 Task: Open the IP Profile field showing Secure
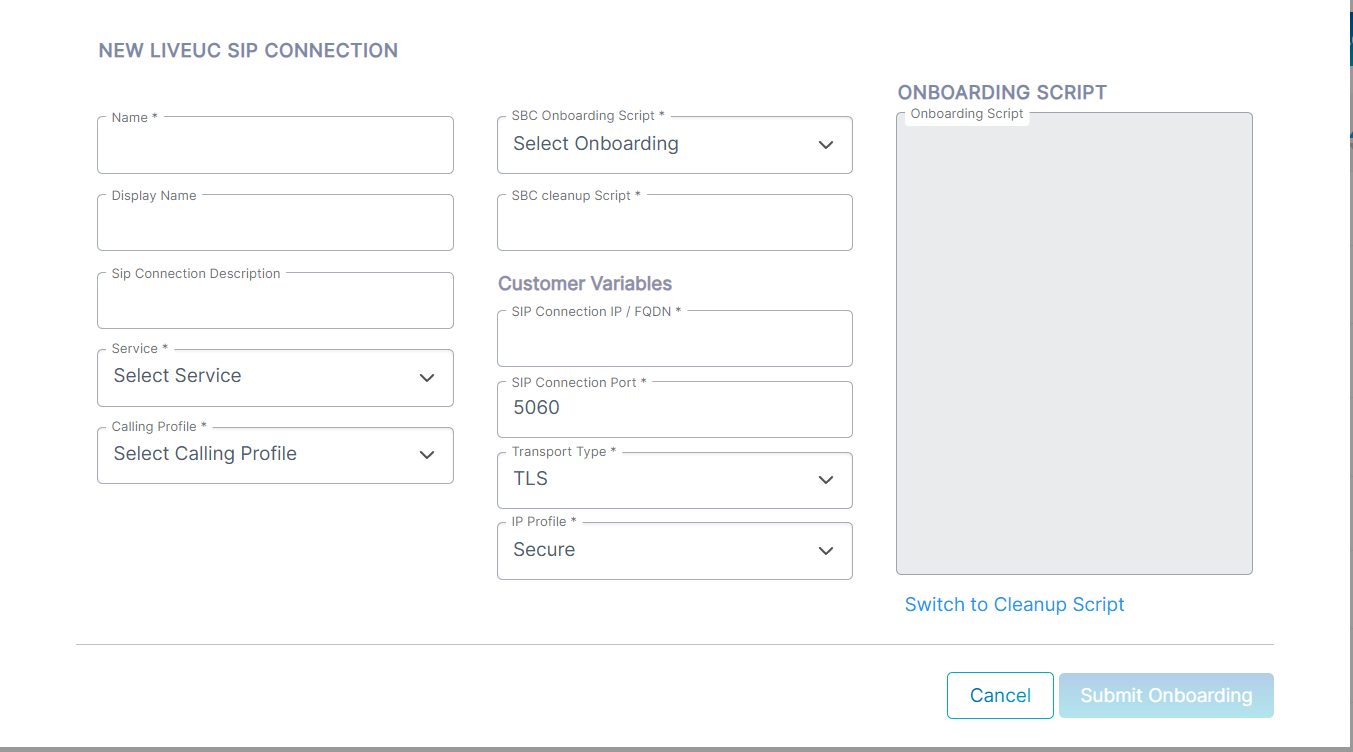point(675,551)
